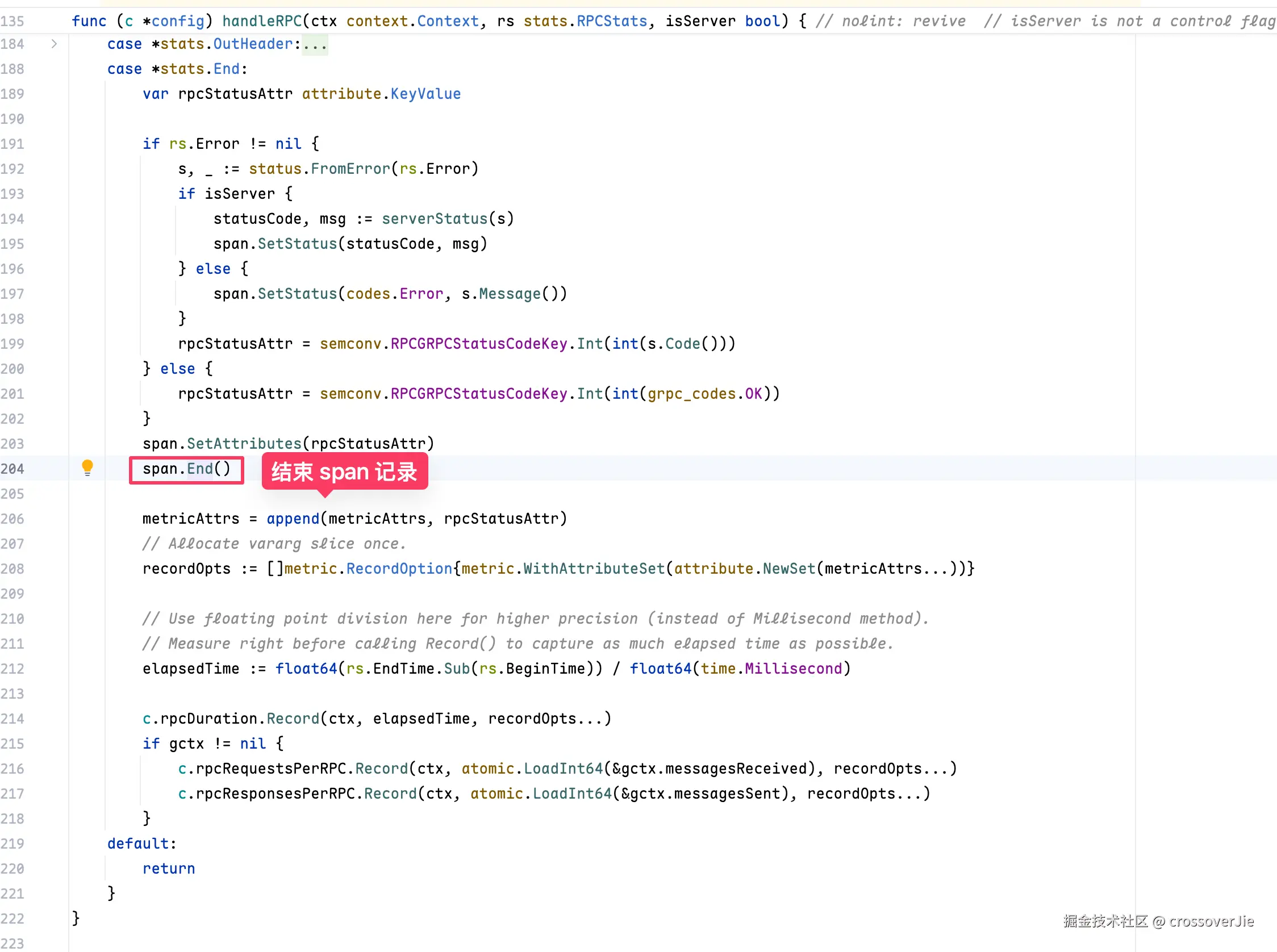The width and height of the screenshot is (1277, 952).
Task: Click the FromError method name
Action: 350,169
